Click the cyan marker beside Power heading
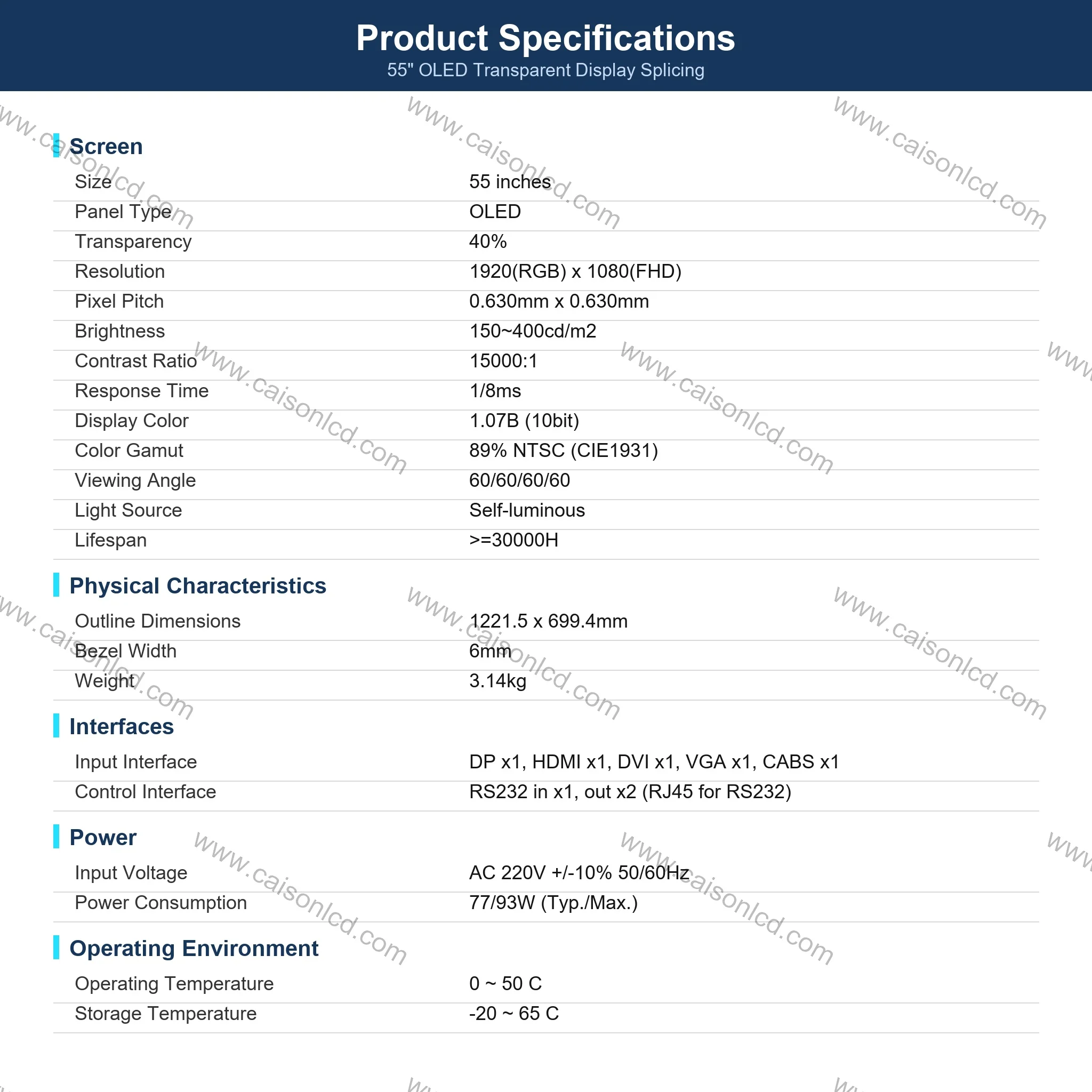The height and width of the screenshot is (1092, 1092). tap(56, 836)
